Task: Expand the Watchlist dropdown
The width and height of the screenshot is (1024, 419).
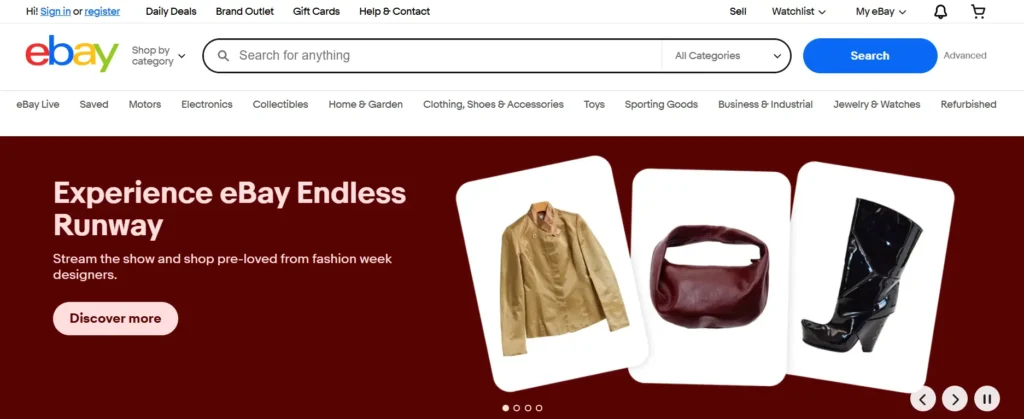Action: click(798, 11)
